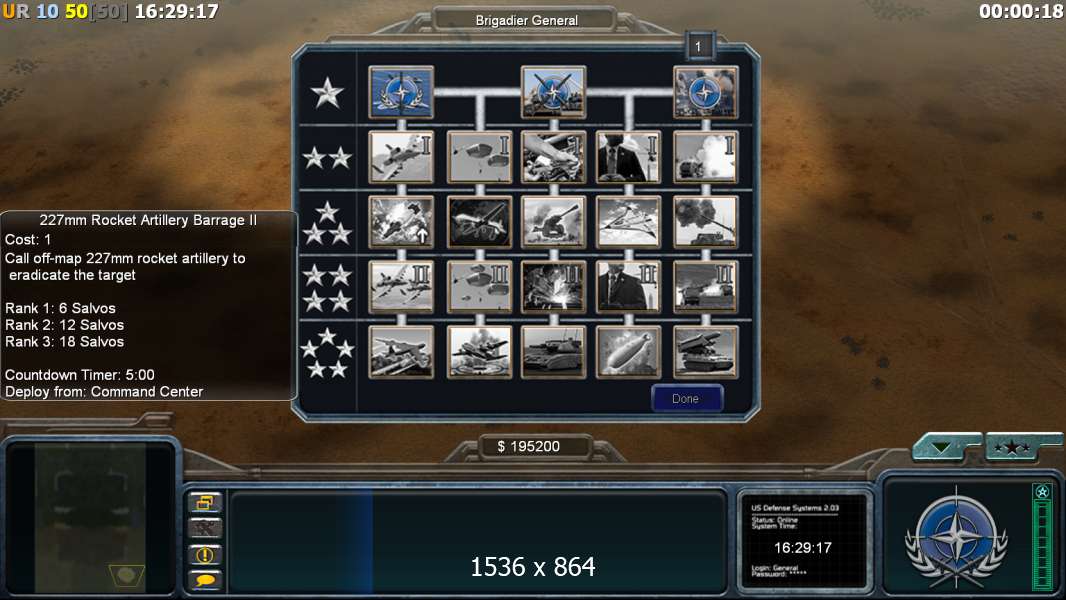Pick the welding sparks level II power
1066x600 pixels.
pyautogui.click(x=553, y=287)
